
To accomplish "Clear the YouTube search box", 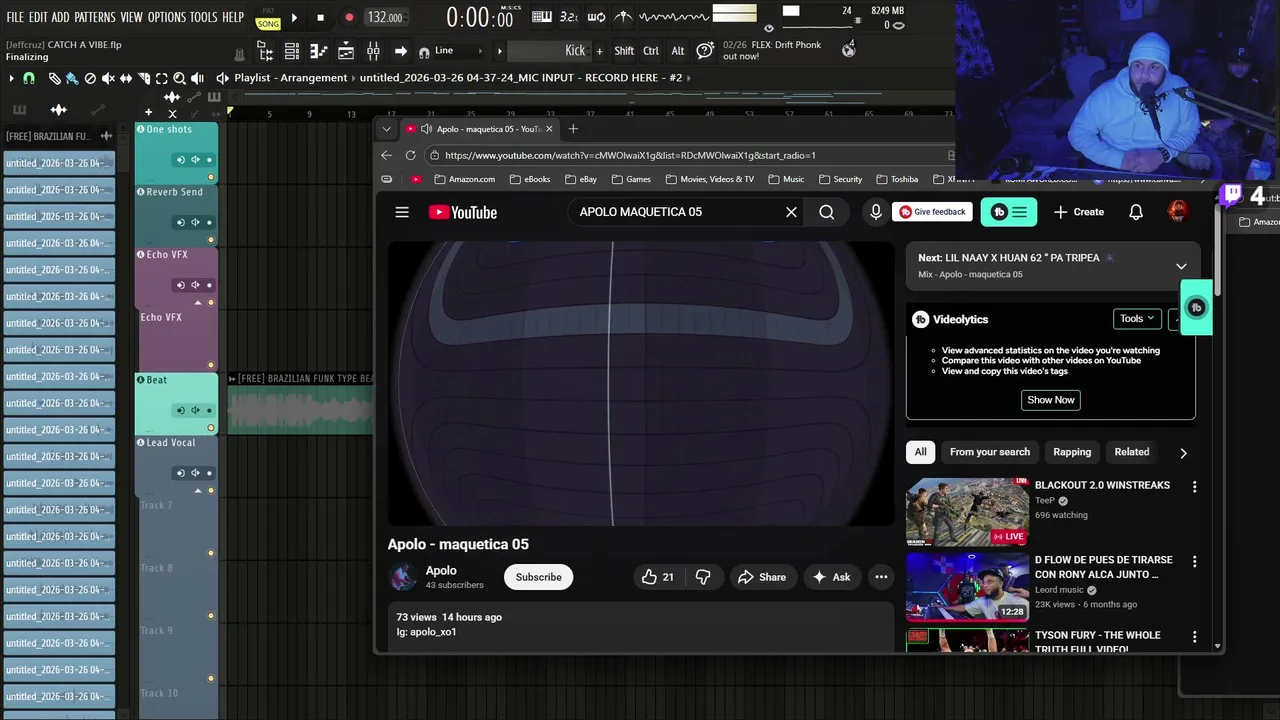I will (x=791, y=212).
